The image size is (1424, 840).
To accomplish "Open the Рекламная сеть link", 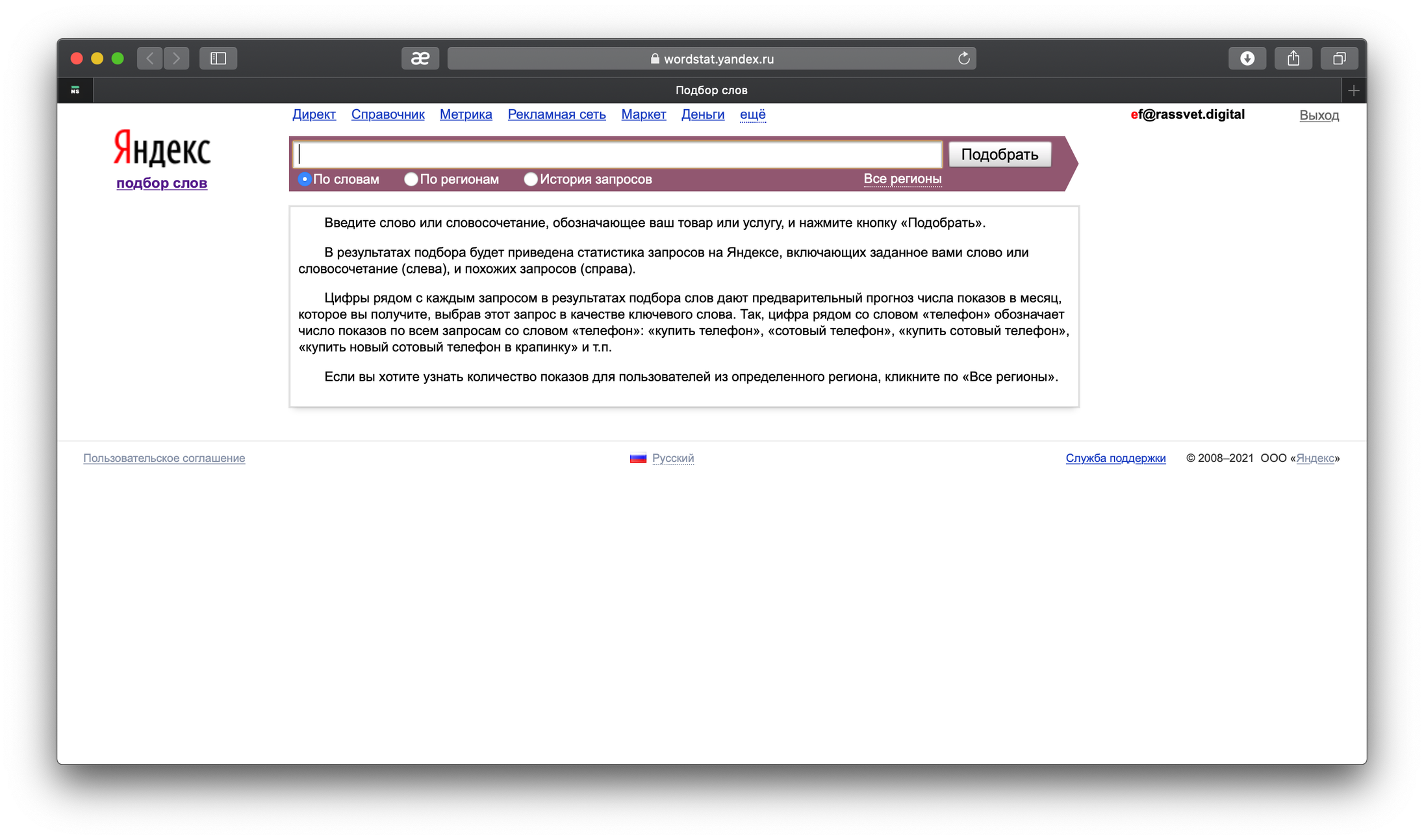I will click(x=557, y=114).
